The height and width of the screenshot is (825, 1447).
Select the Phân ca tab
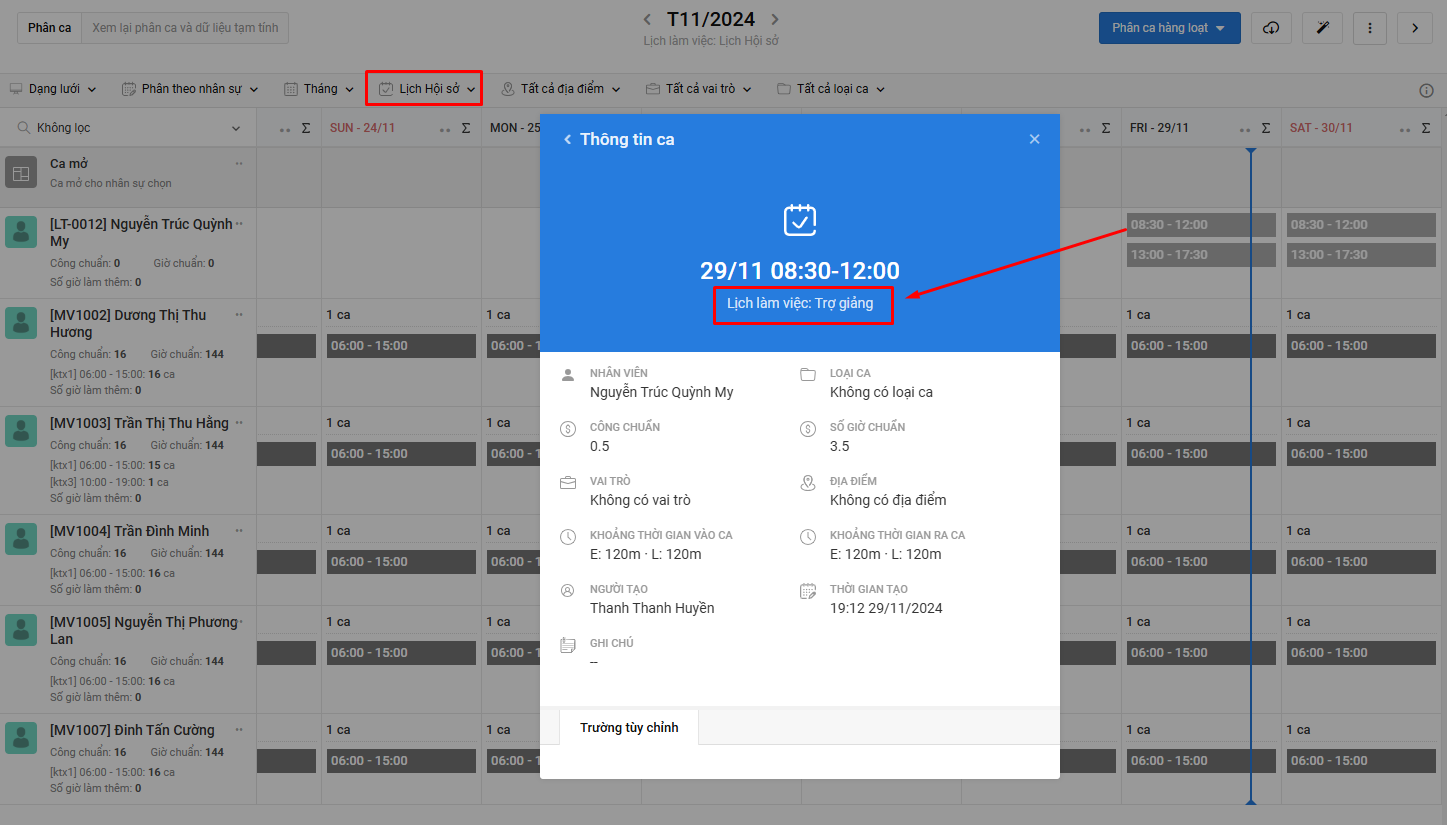49,28
